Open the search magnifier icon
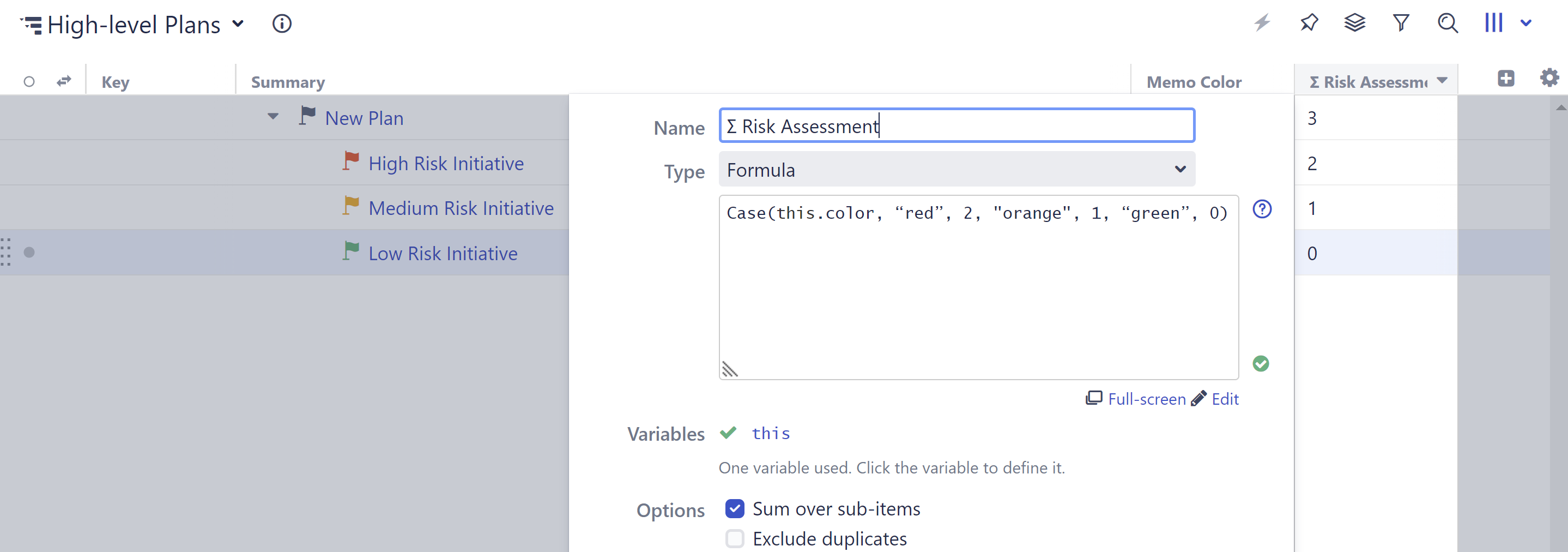Screen dimensions: 1568x552 point(1447,23)
